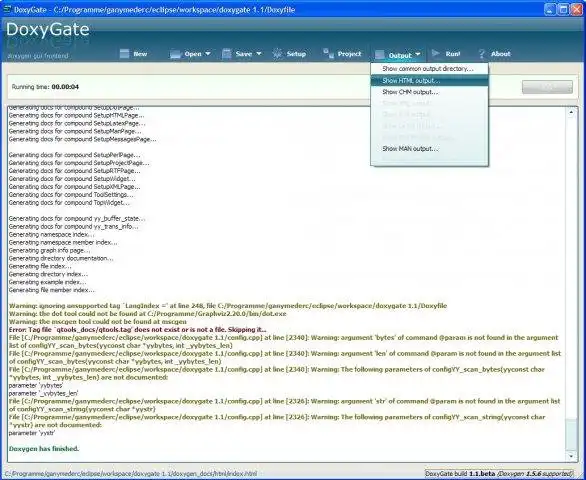Click 'Generating docs for compound yy_buffer_state...' line
The height and width of the screenshot is (480, 586).
point(77,219)
